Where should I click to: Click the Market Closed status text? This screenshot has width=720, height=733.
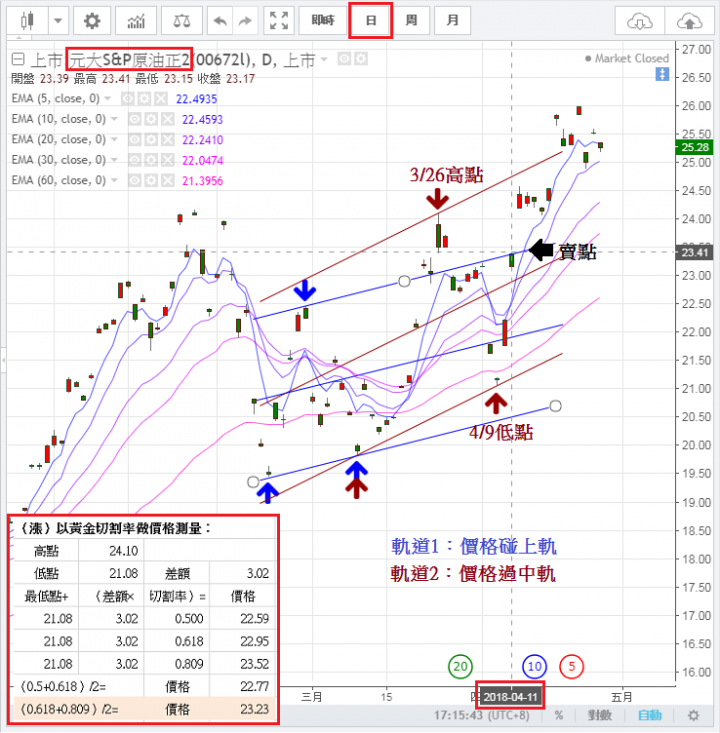pyautogui.click(x=632, y=58)
